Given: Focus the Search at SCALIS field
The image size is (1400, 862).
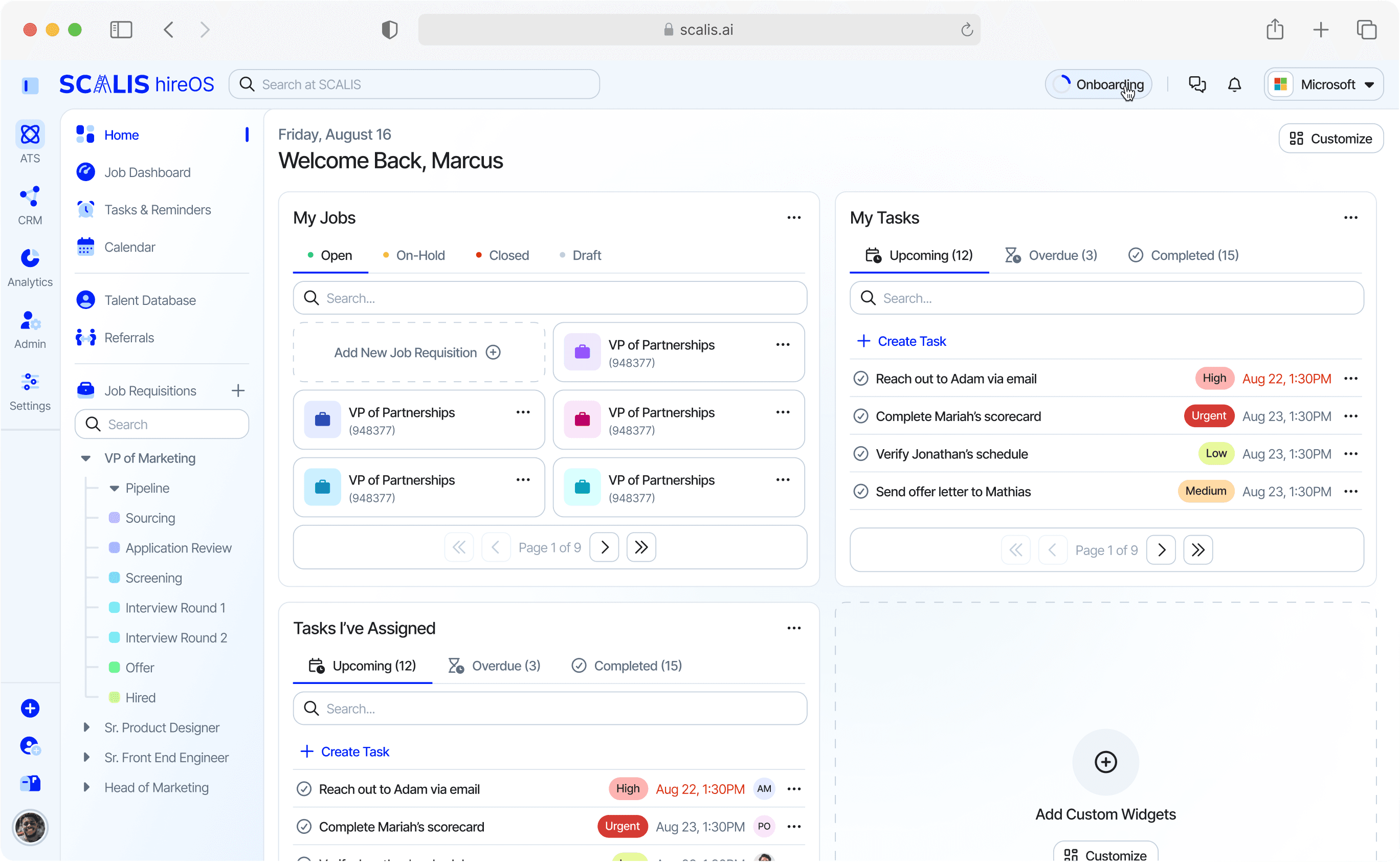Looking at the screenshot, I should click(414, 84).
